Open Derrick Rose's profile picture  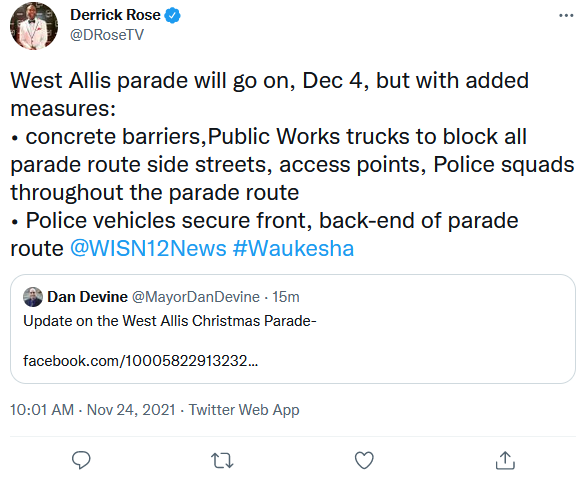[34, 26]
